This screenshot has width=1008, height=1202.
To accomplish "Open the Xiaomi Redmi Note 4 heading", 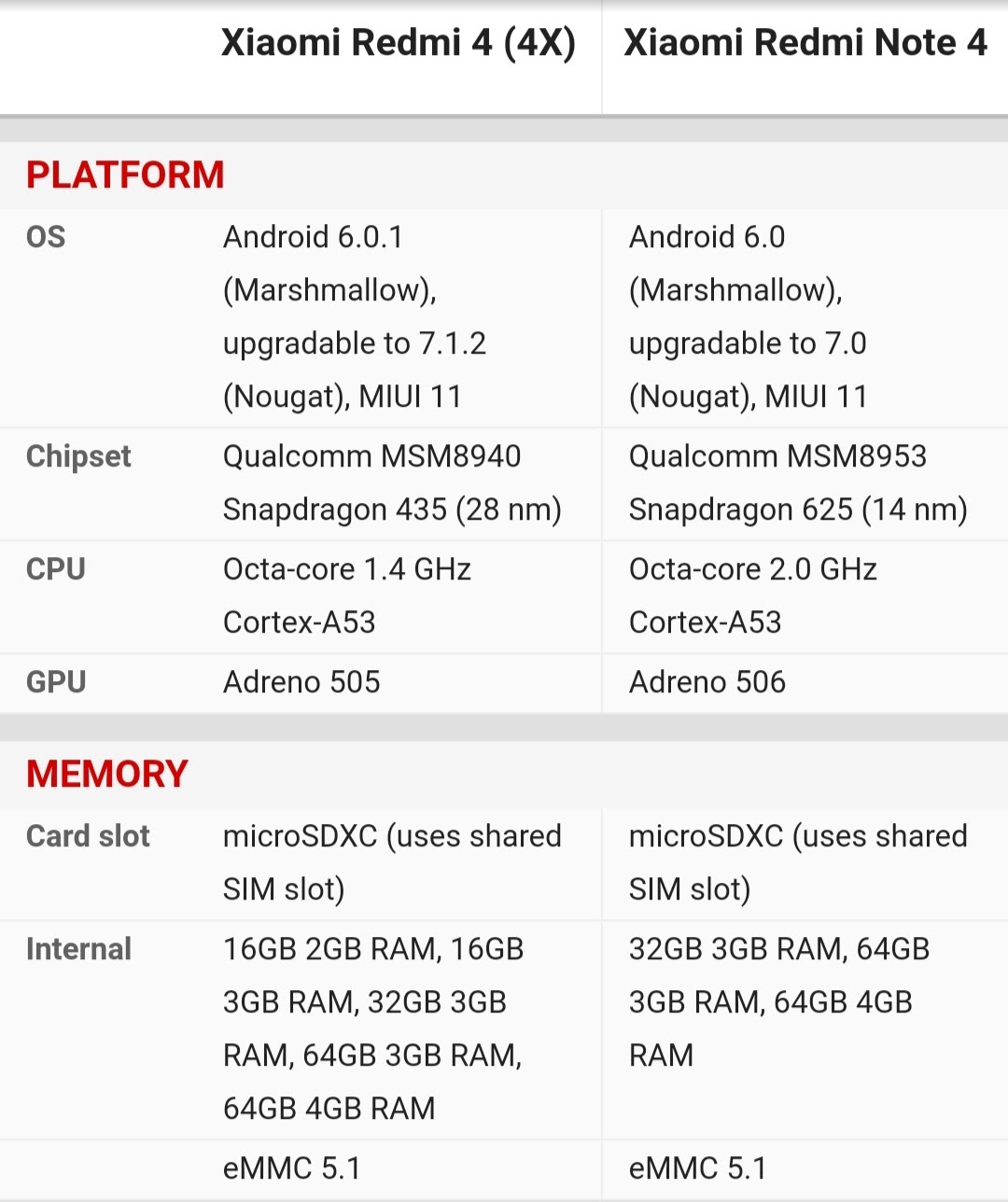I will click(x=805, y=44).
